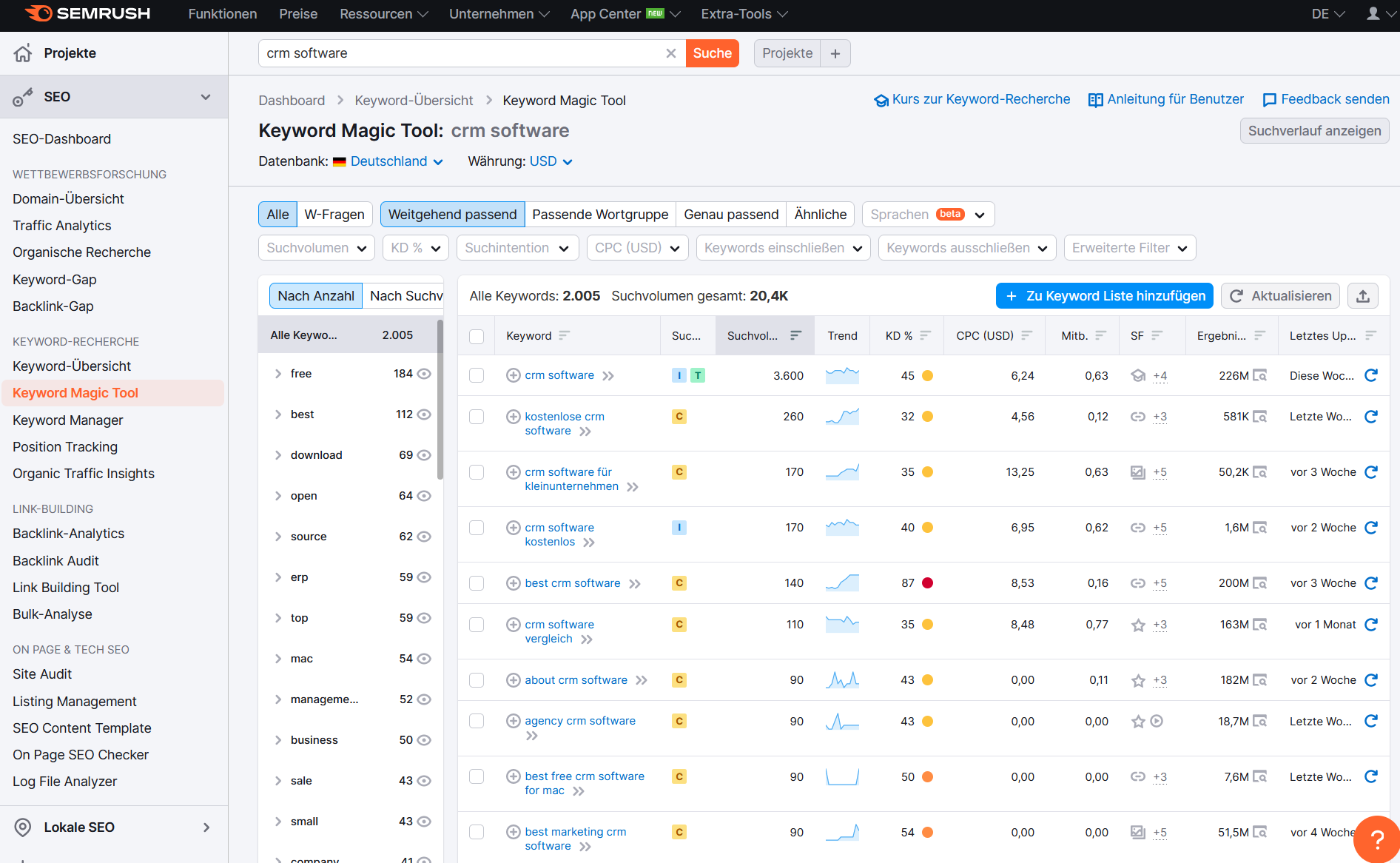Click orange KD dot for best free crm software
1400x863 pixels.
click(x=927, y=776)
